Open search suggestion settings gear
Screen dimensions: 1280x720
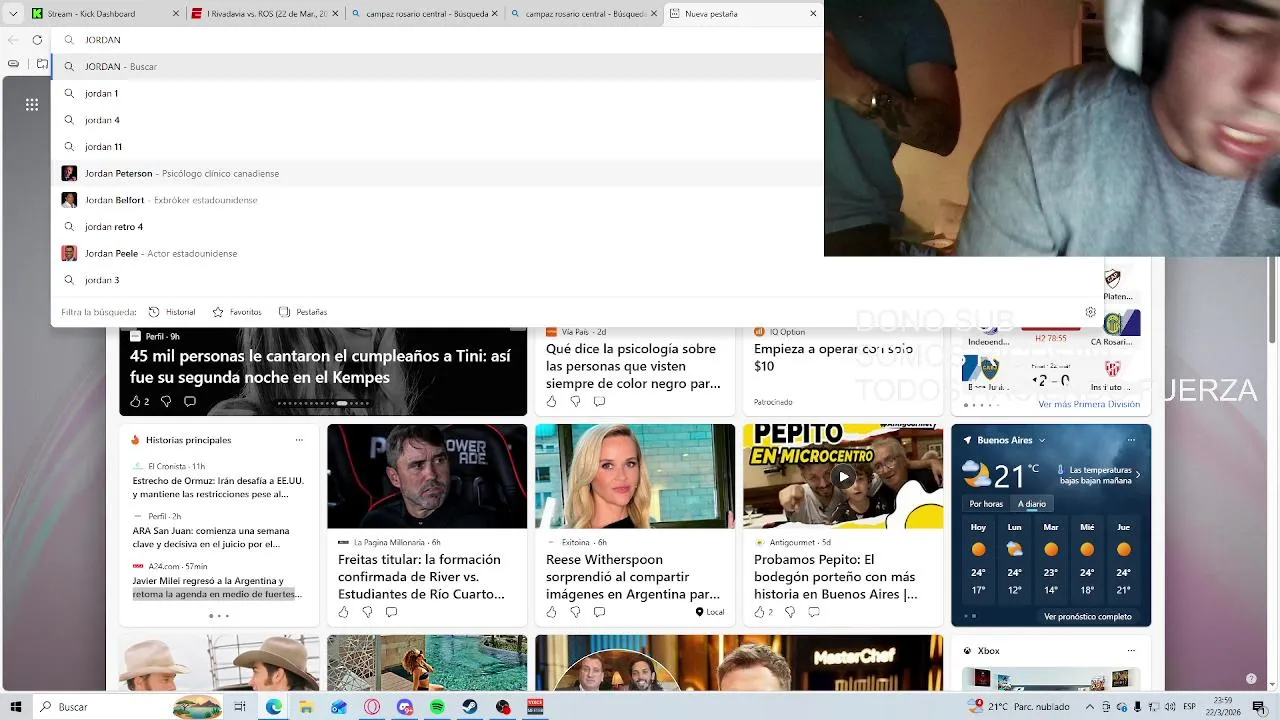(x=1091, y=312)
